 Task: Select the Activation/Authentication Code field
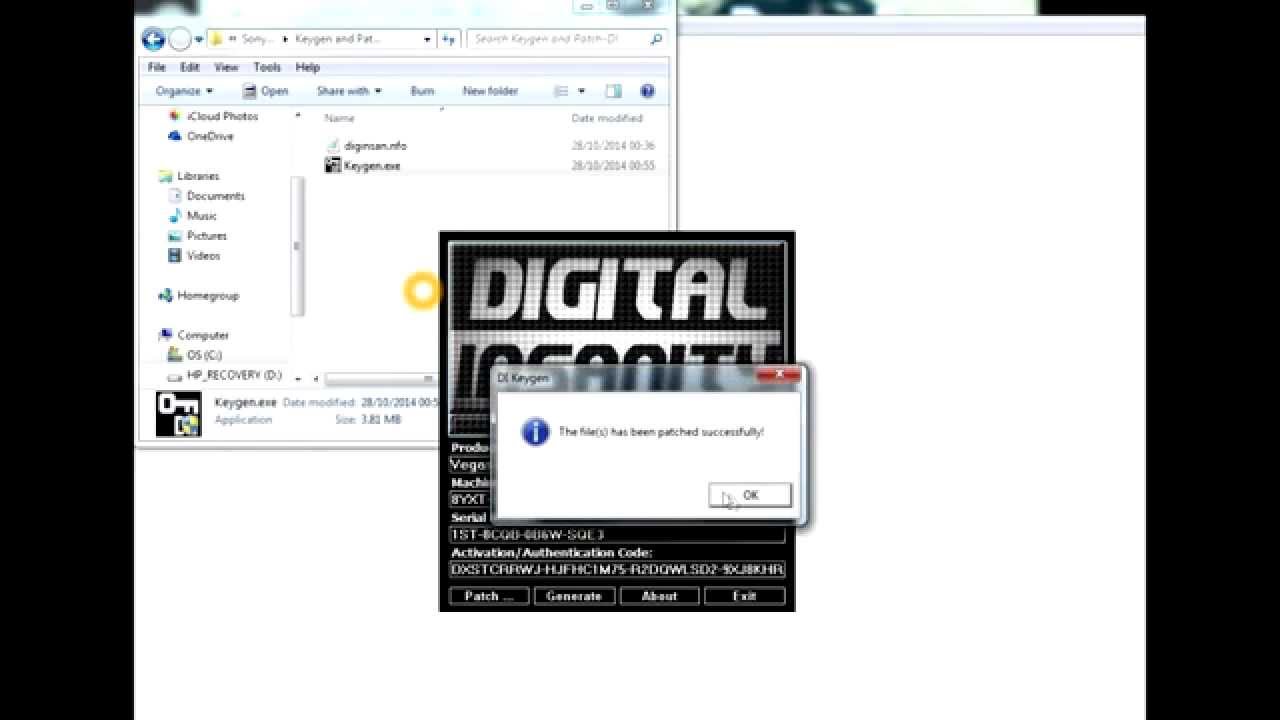click(617, 569)
